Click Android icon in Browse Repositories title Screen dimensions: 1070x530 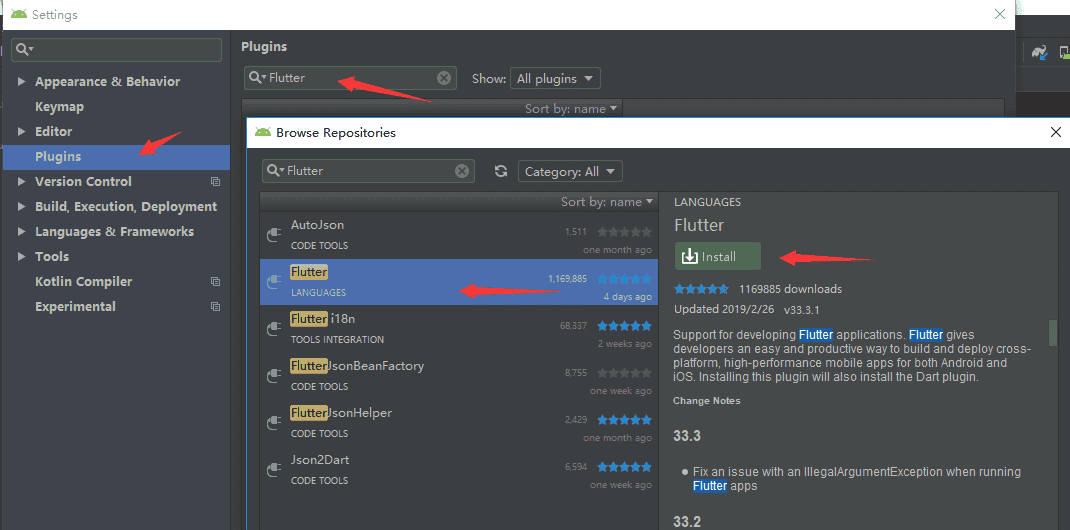pyautogui.click(x=263, y=132)
